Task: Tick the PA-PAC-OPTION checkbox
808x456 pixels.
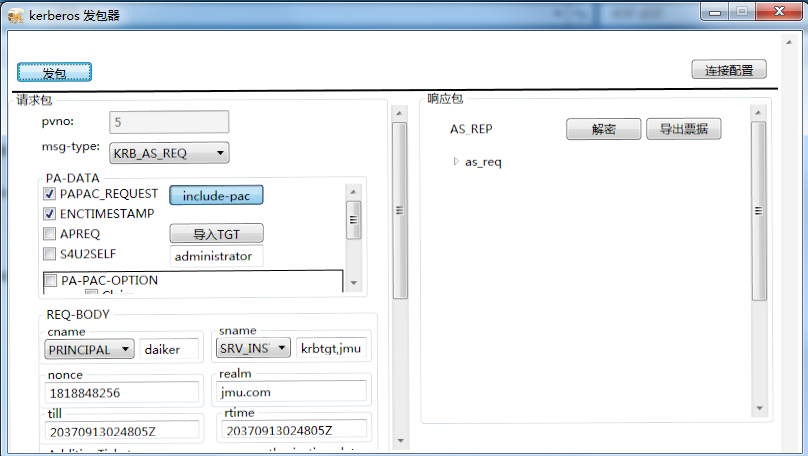Action: coord(50,280)
